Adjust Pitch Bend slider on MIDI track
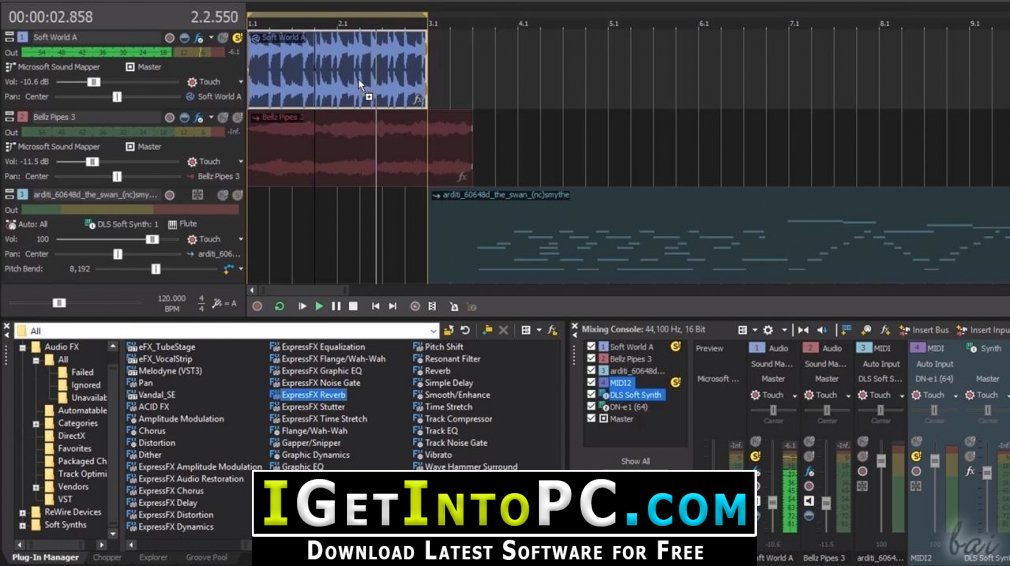This screenshot has width=1010, height=566. click(155, 269)
